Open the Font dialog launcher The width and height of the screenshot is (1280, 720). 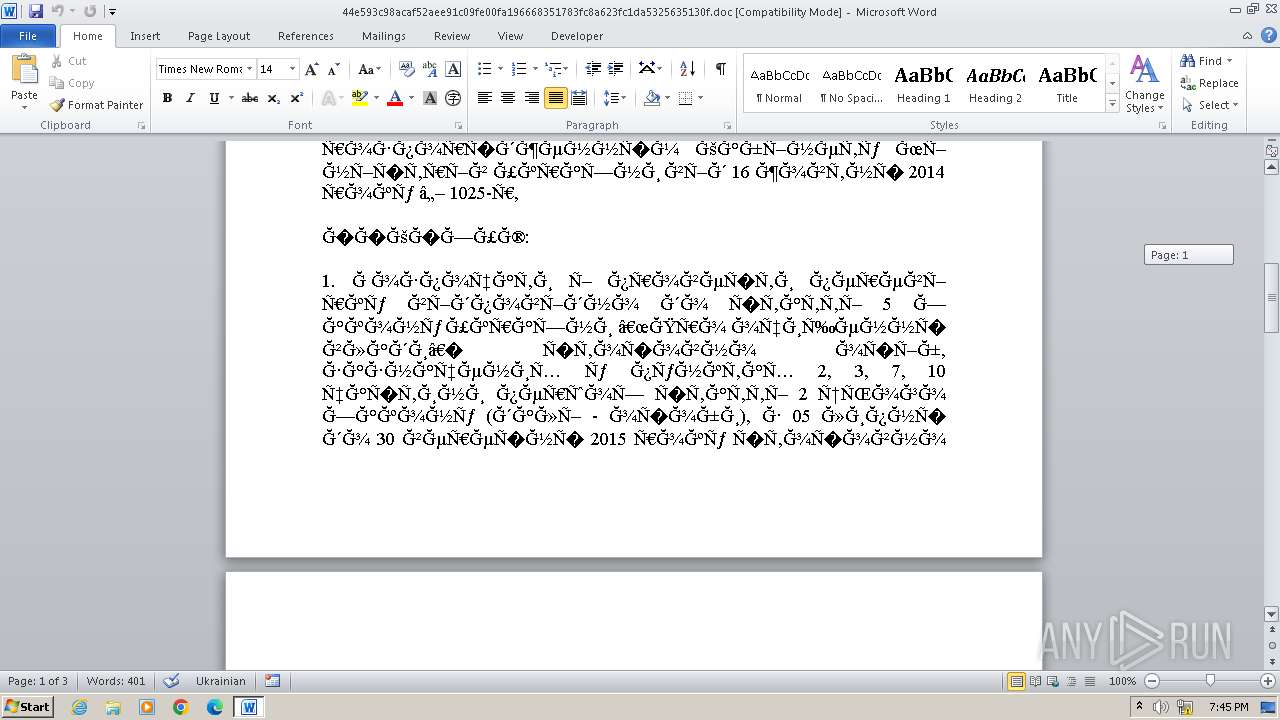coord(458,126)
